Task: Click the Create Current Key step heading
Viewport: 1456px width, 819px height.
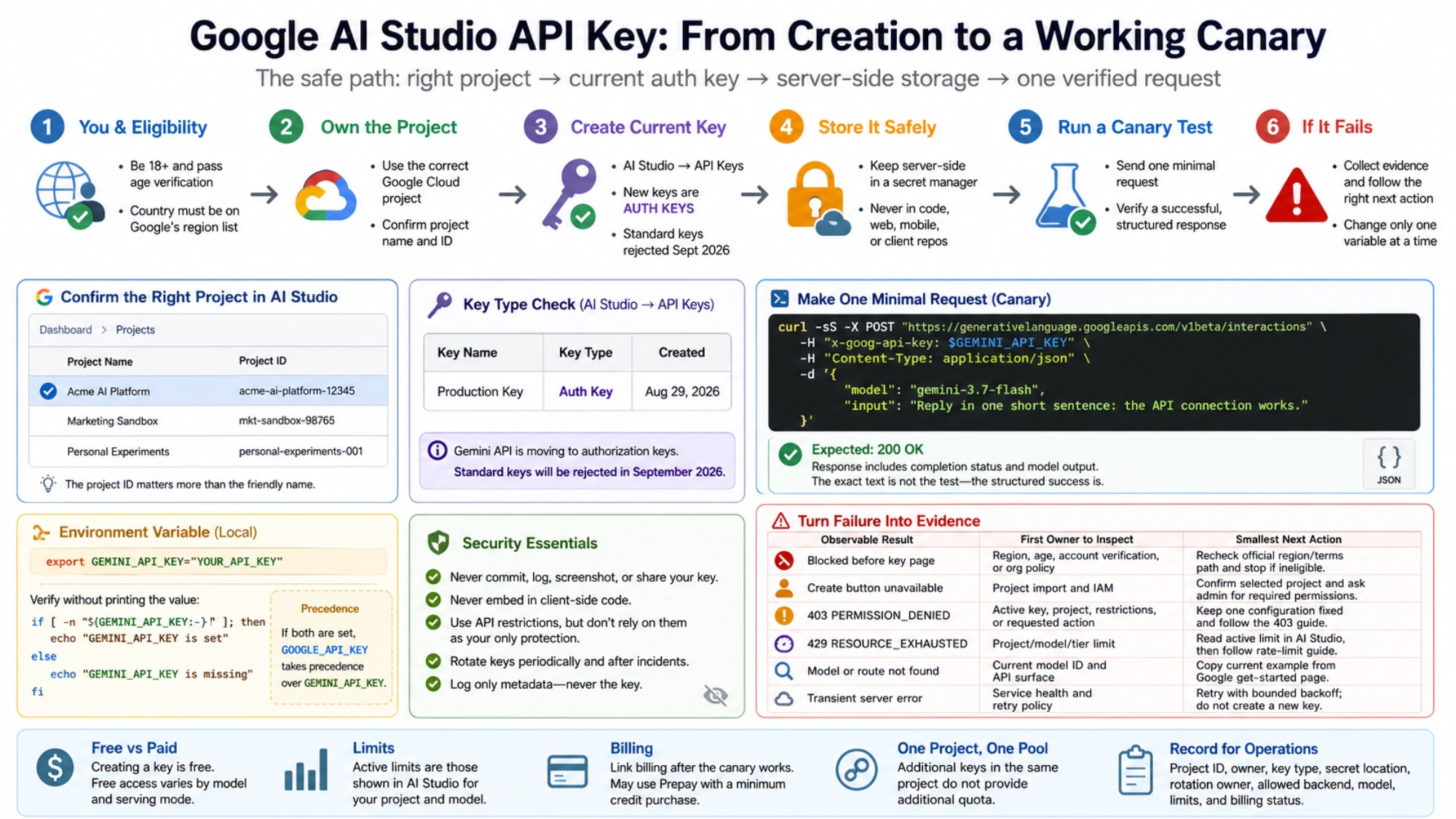Action: coord(649,127)
